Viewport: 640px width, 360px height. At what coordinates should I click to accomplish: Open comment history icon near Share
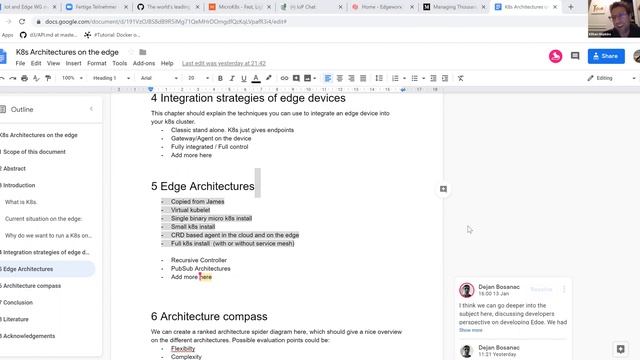coord(575,56)
